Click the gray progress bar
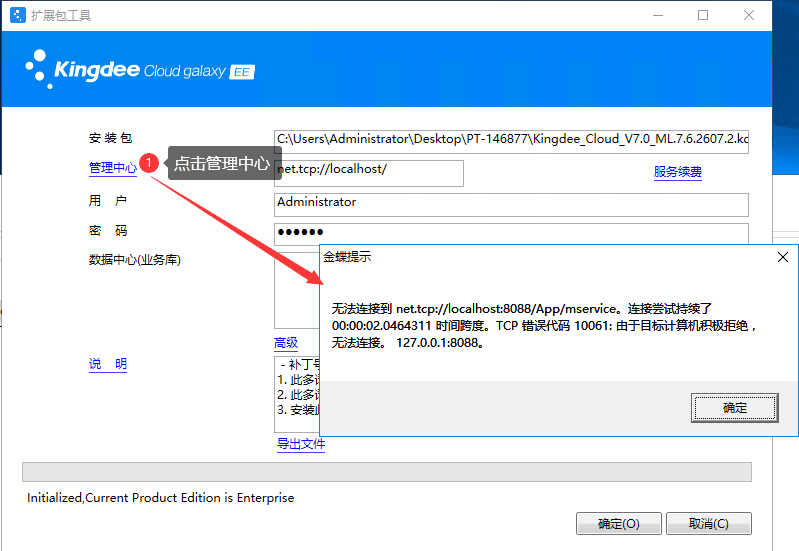This screenshot has width=799, height=551. point(386,472)
